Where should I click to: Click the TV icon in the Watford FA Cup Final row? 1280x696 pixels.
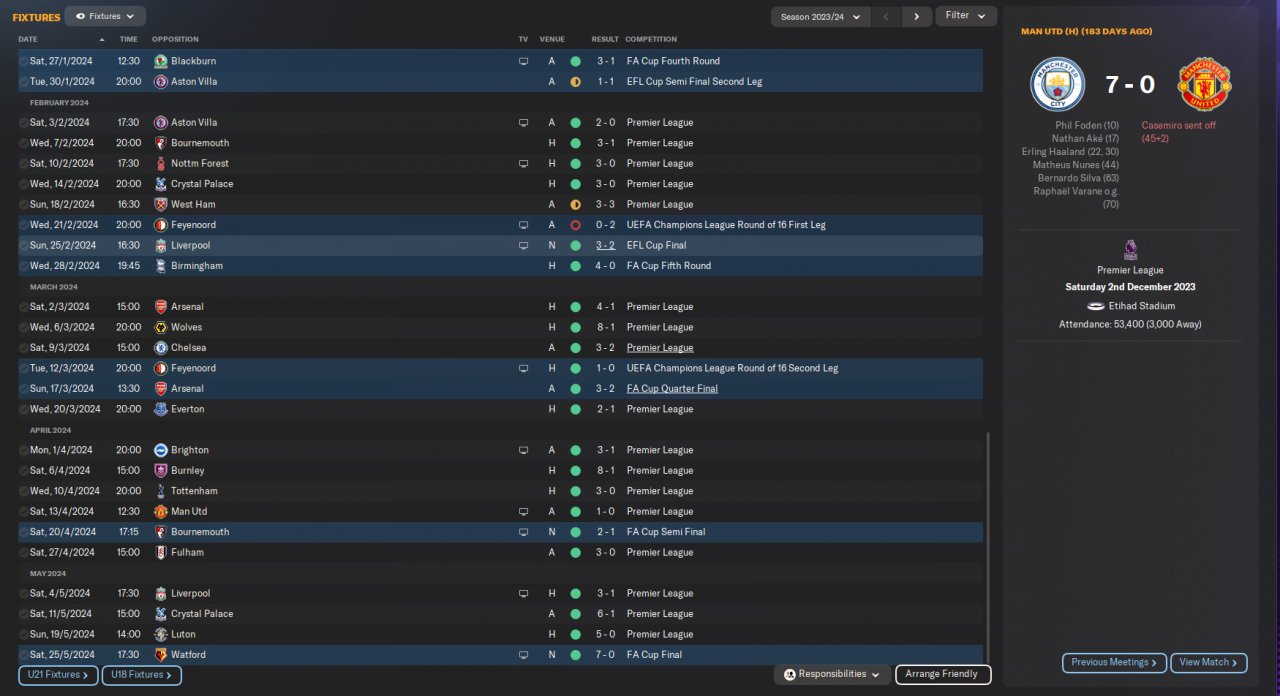523,655
